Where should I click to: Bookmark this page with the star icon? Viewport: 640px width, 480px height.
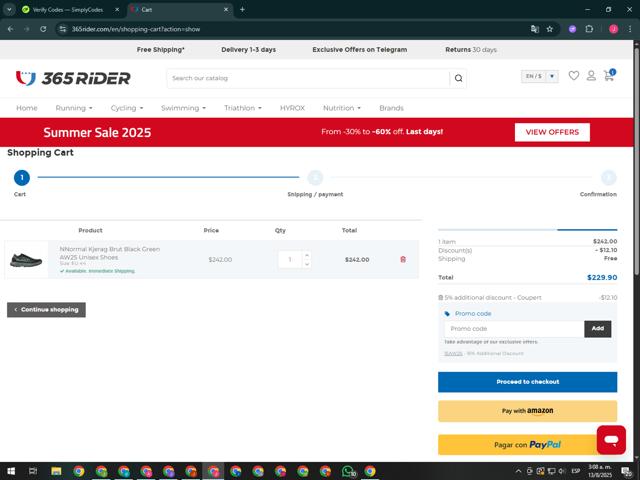550,29
